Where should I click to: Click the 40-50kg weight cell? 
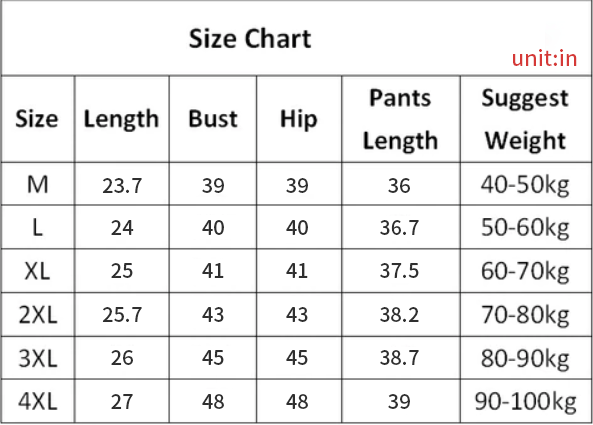pos(525,186)
